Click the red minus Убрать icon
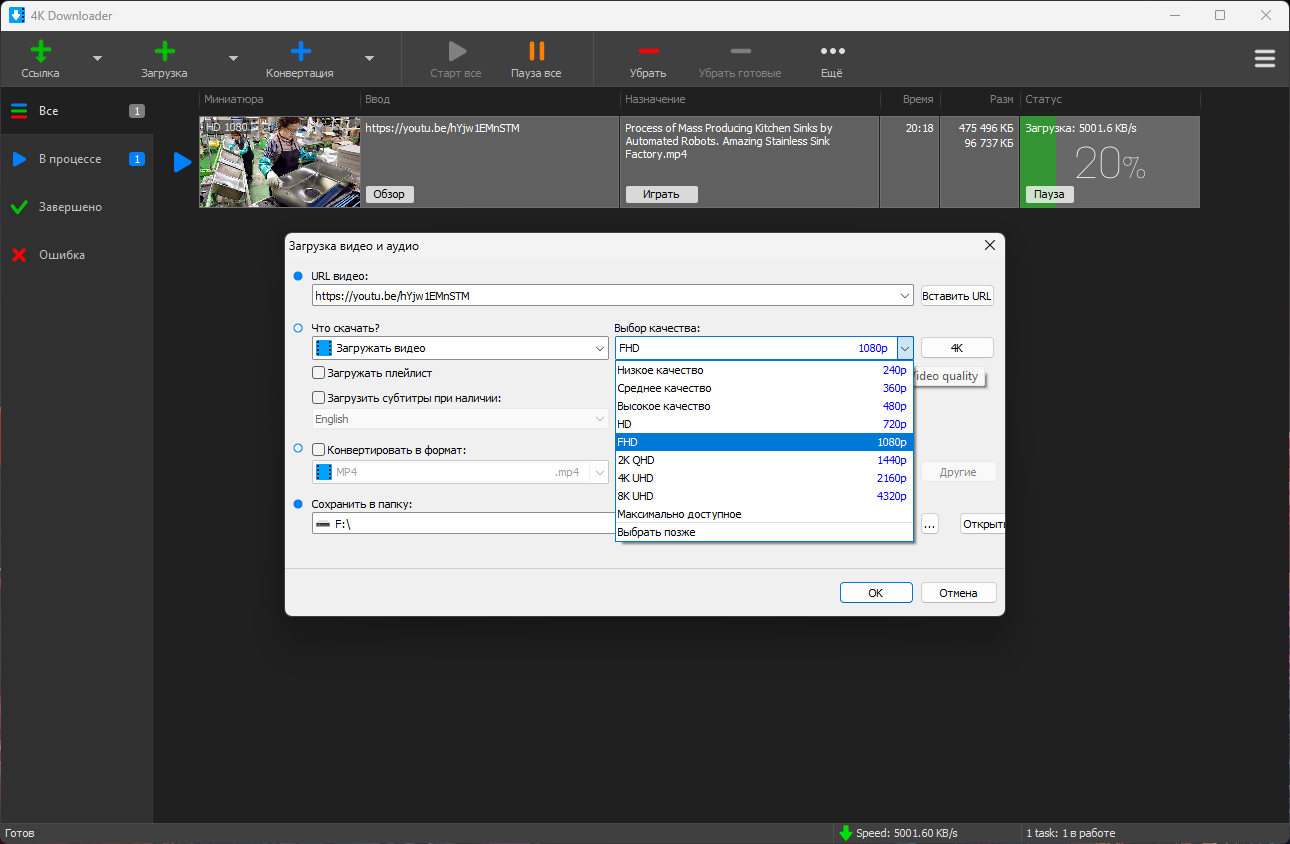 [648, 51]
